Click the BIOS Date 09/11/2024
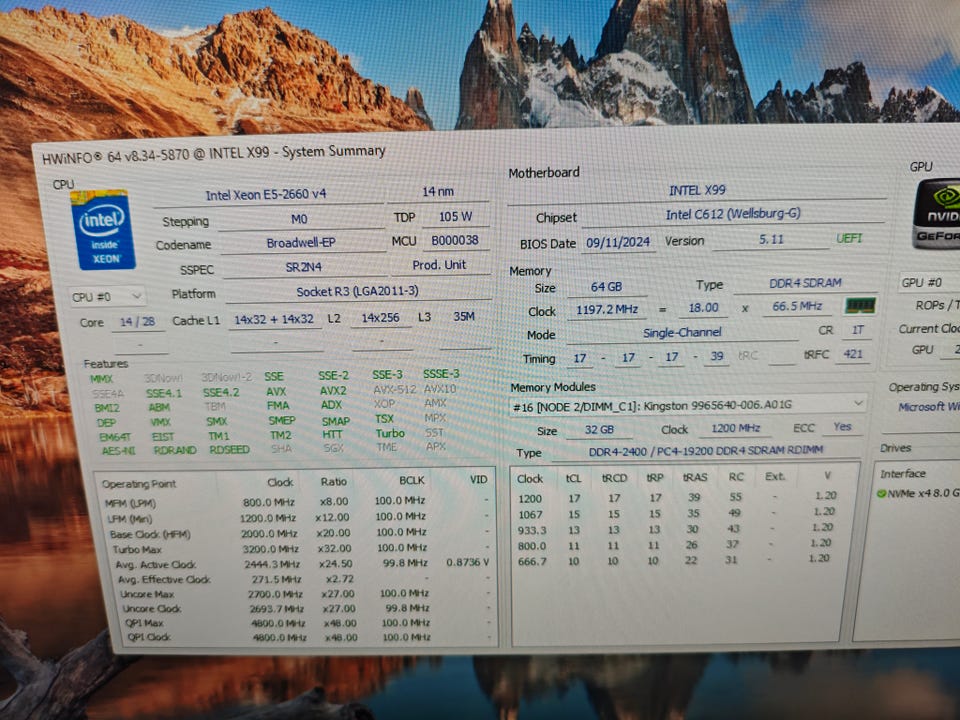The height and width of the screenshot is (720, 960). pos(618,242)
